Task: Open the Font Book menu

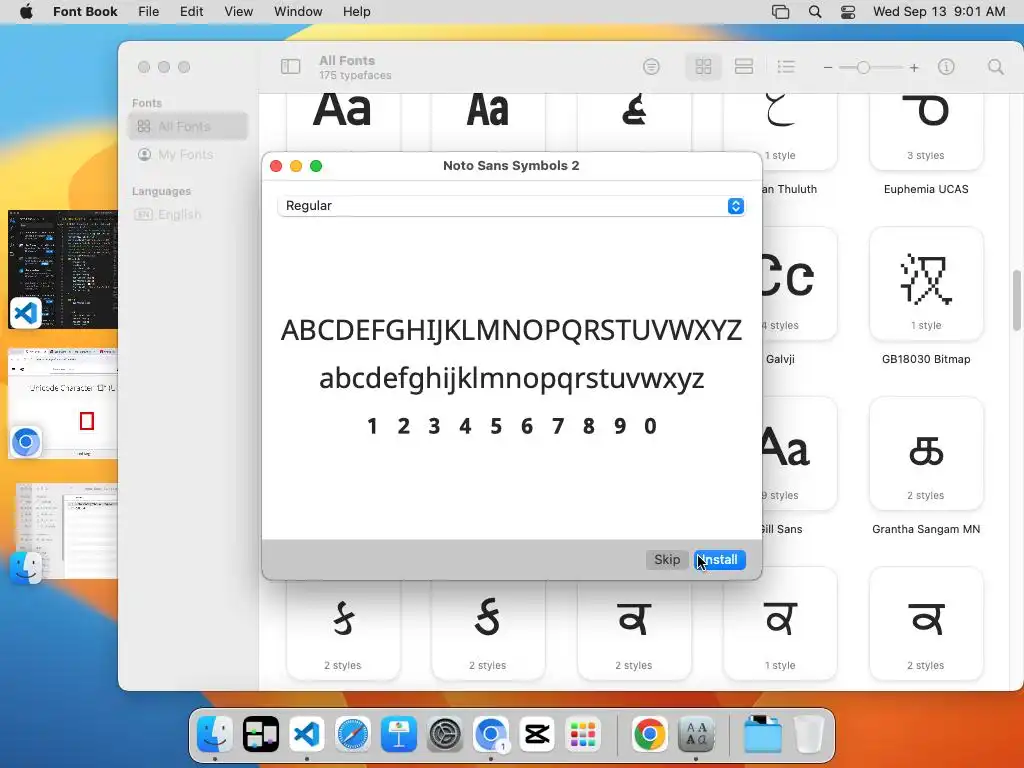Action: [x=85, y=12]
